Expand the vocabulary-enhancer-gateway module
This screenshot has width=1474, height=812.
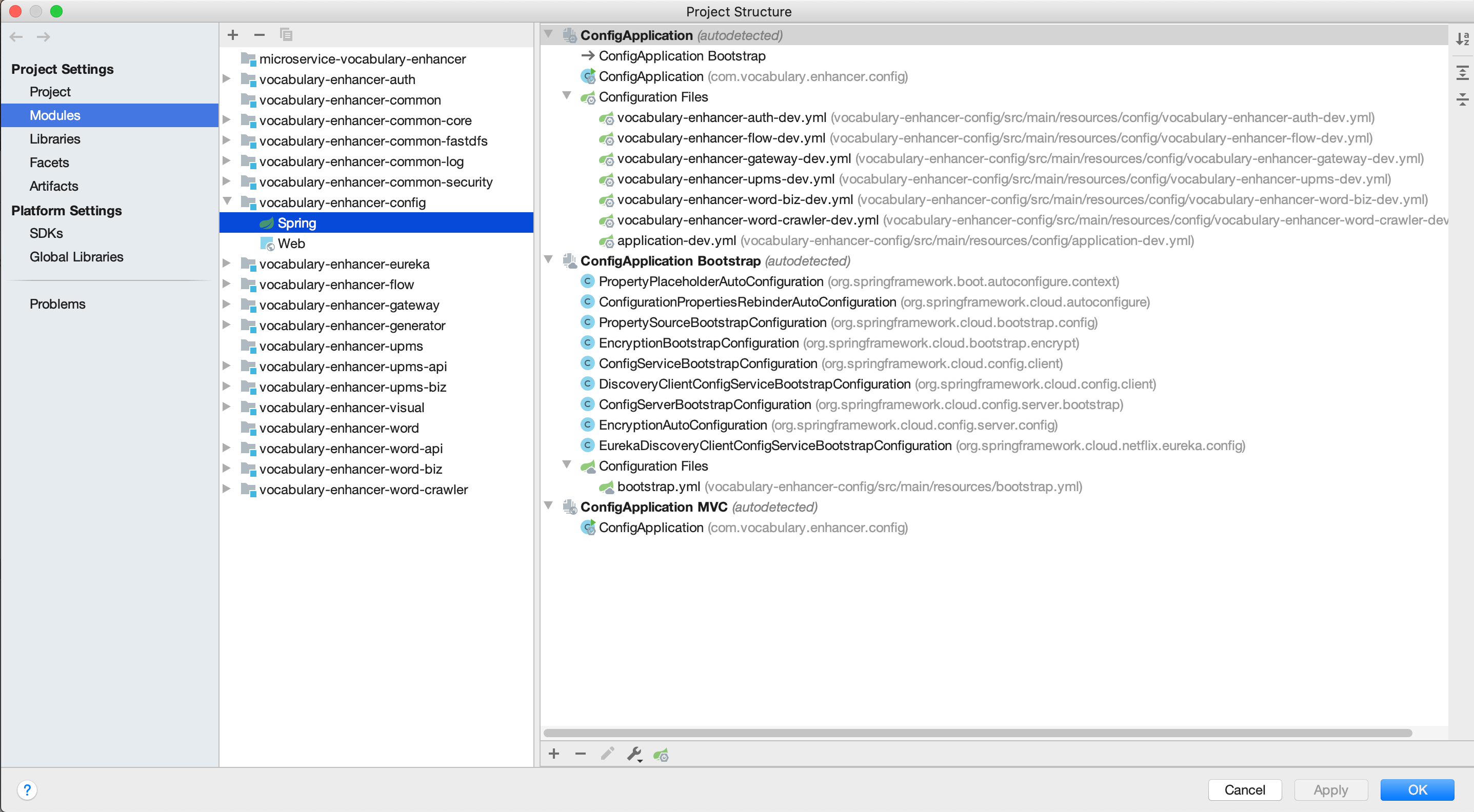(227, 304)
